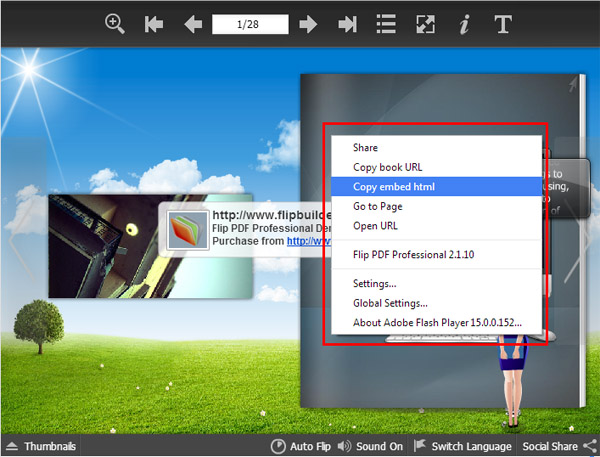This screenshot has width=600, height=457.
Task: Open the Thumbnails panel
Action: [41, 446]
